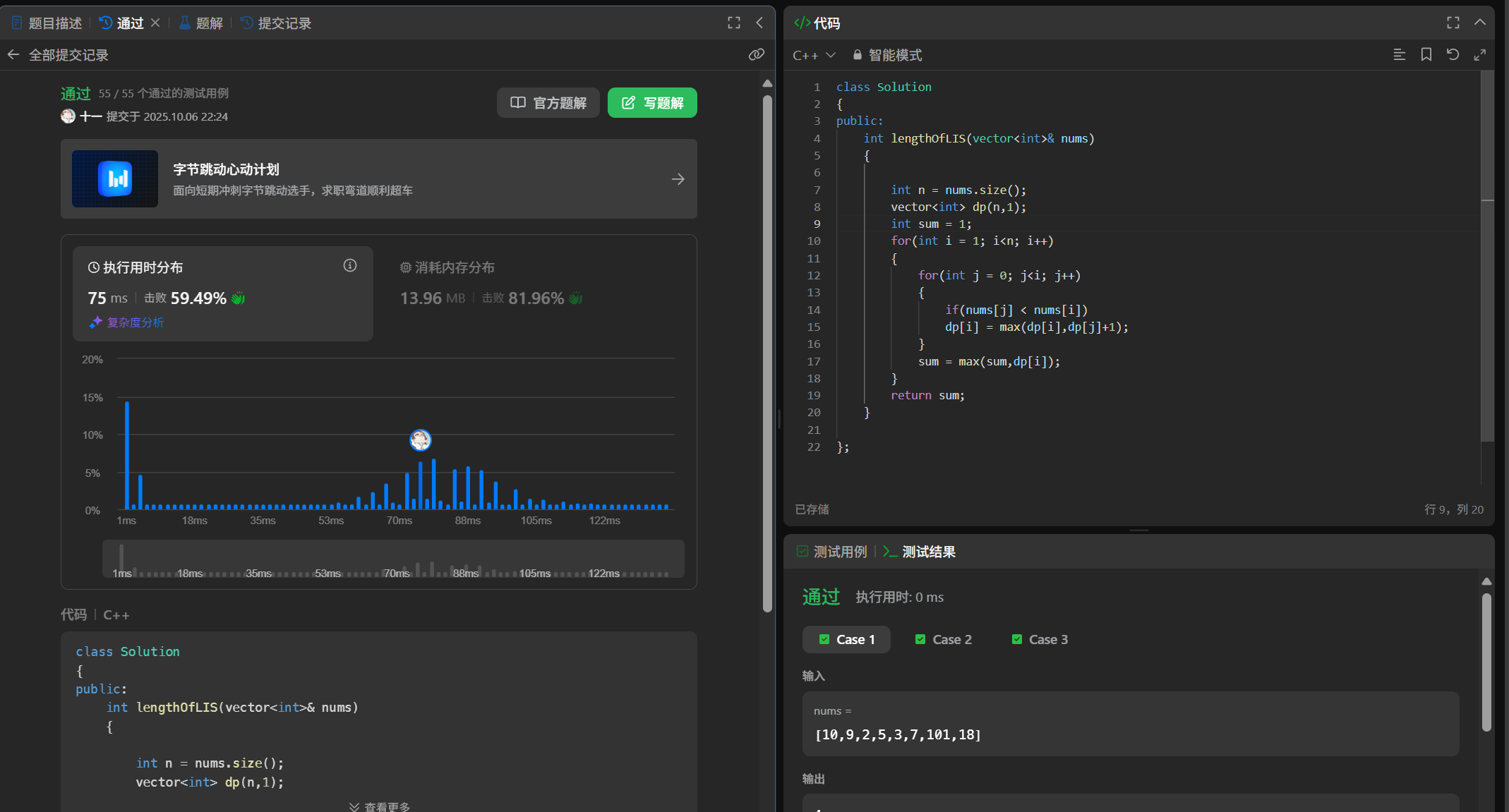1509x812 pixels.
Task: Click the bookmark icon in code toolbar
Action: [1426, 55]
